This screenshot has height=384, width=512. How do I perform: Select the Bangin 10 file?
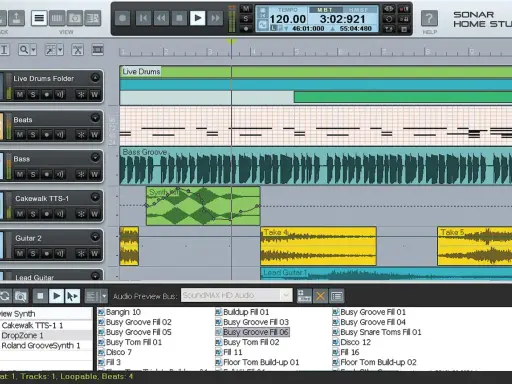pyautogui.click(x=119, y=312)
